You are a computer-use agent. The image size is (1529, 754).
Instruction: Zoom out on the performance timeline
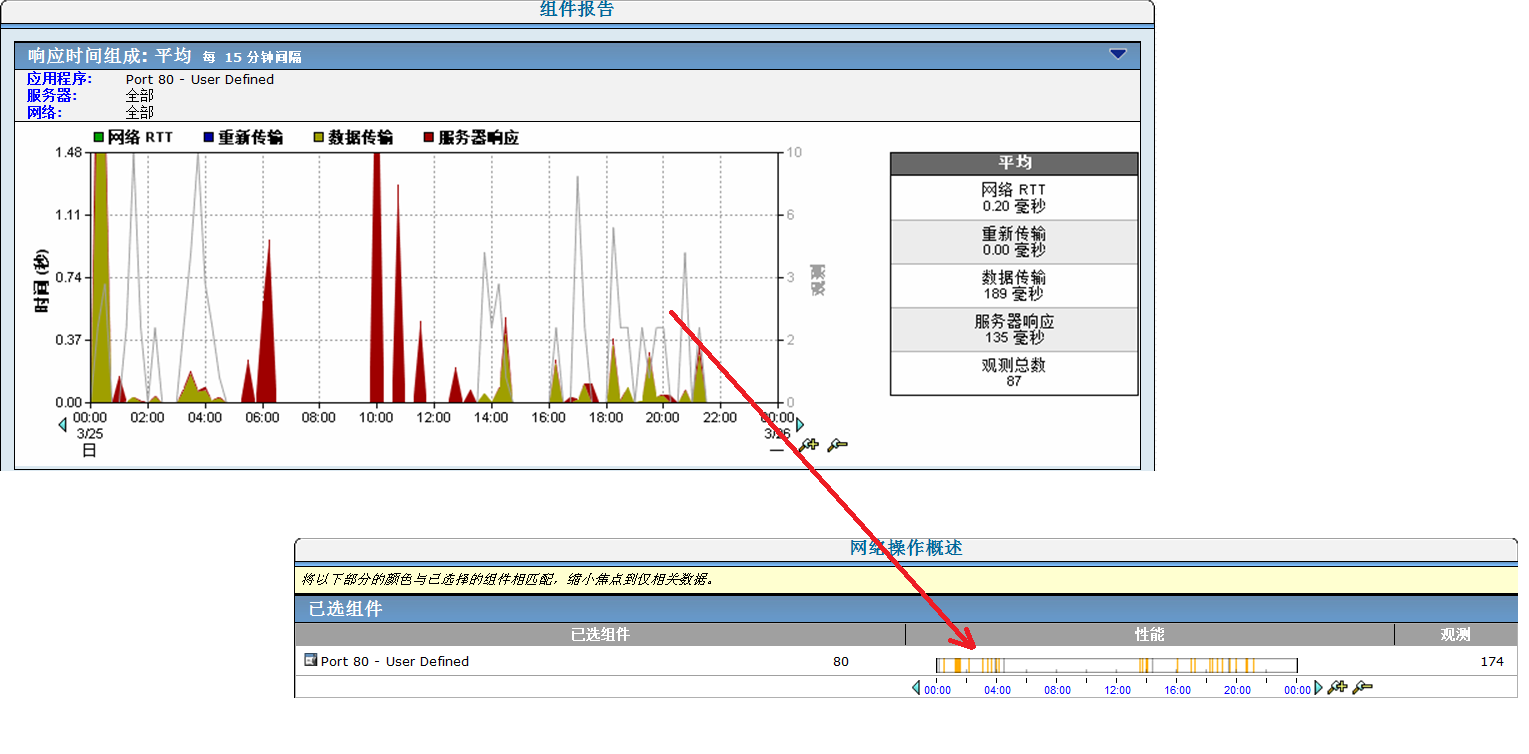(1362, 688)
